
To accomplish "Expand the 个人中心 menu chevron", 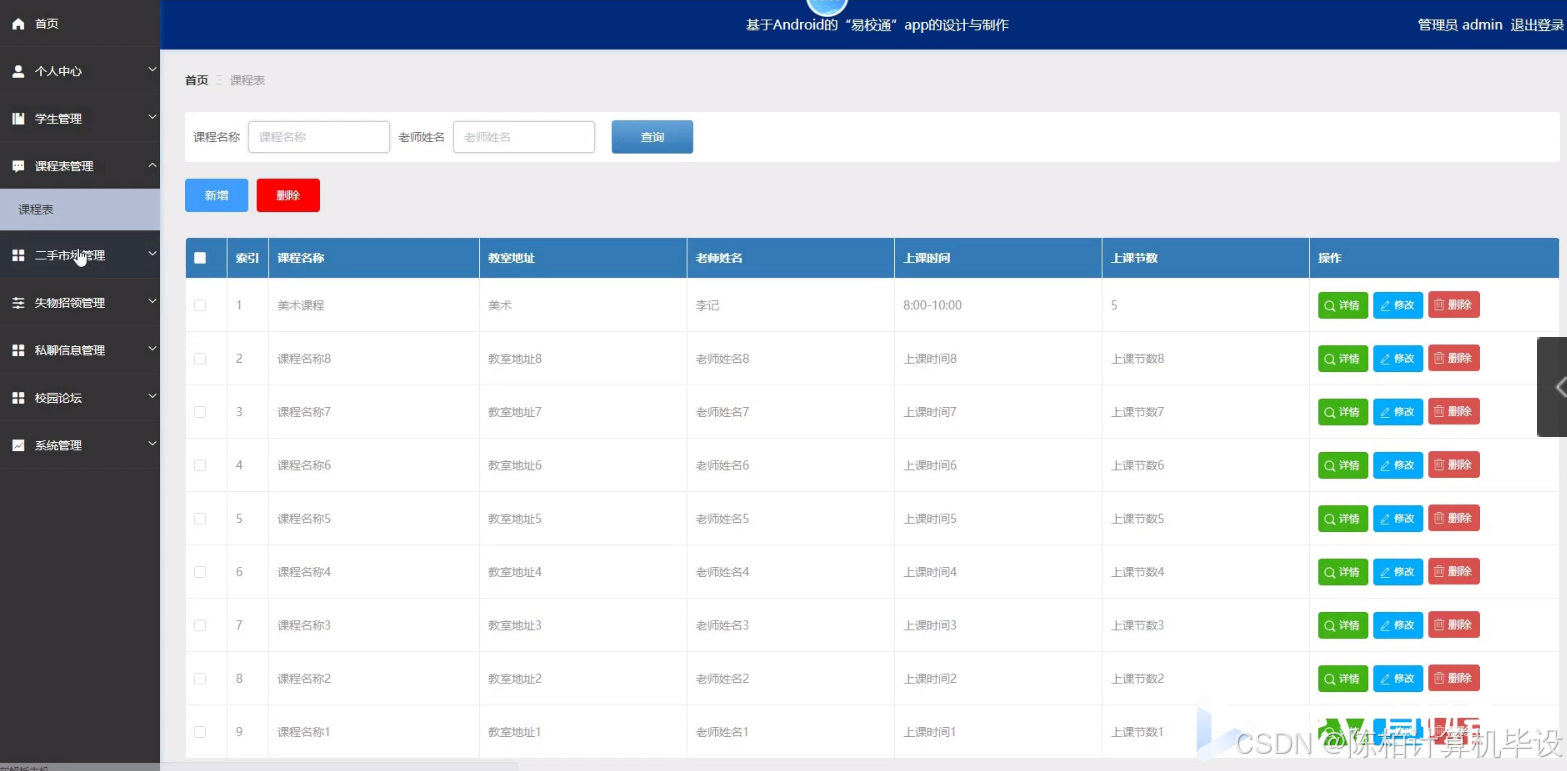I will pyautogui.click(x=152, y=69).
